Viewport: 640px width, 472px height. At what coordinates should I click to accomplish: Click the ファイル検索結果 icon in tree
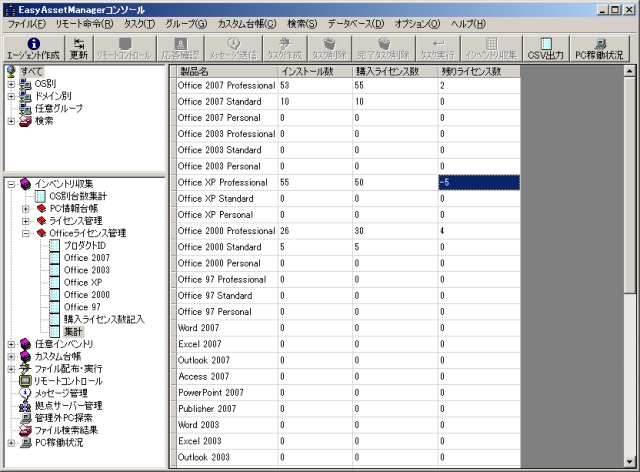25,430
